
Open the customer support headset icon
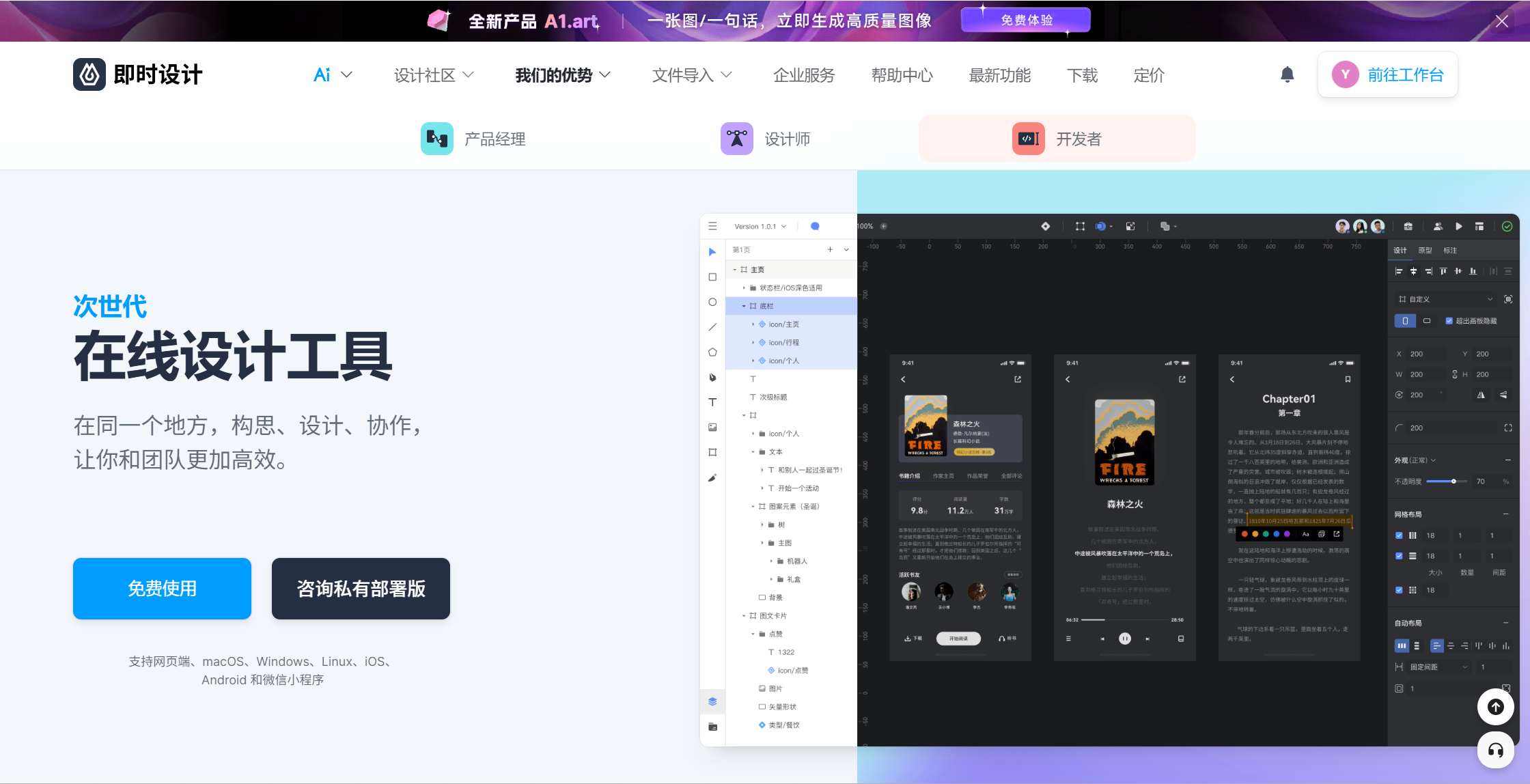1495,751
